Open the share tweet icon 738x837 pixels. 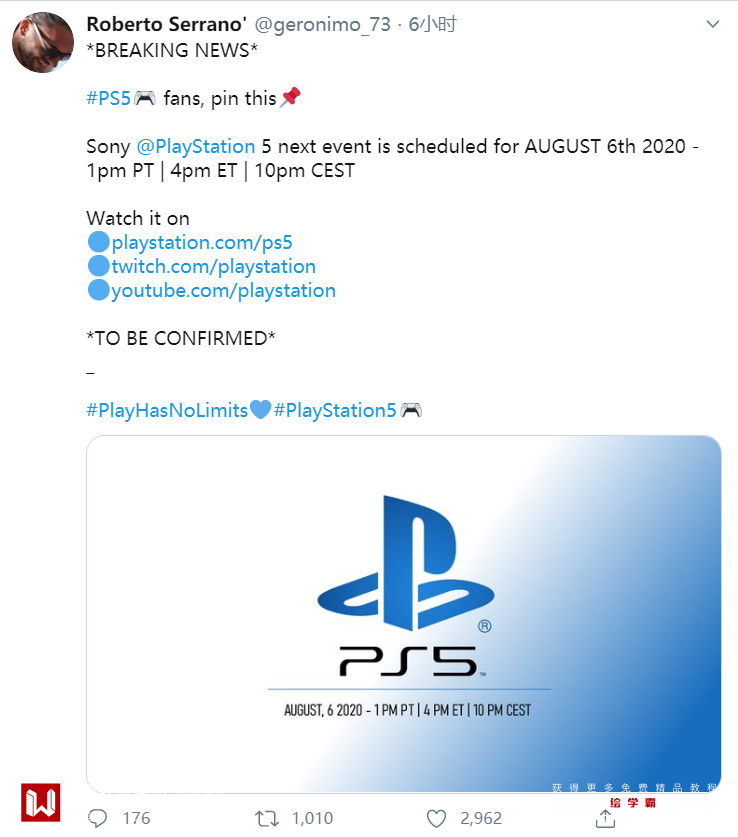(605, 818)
